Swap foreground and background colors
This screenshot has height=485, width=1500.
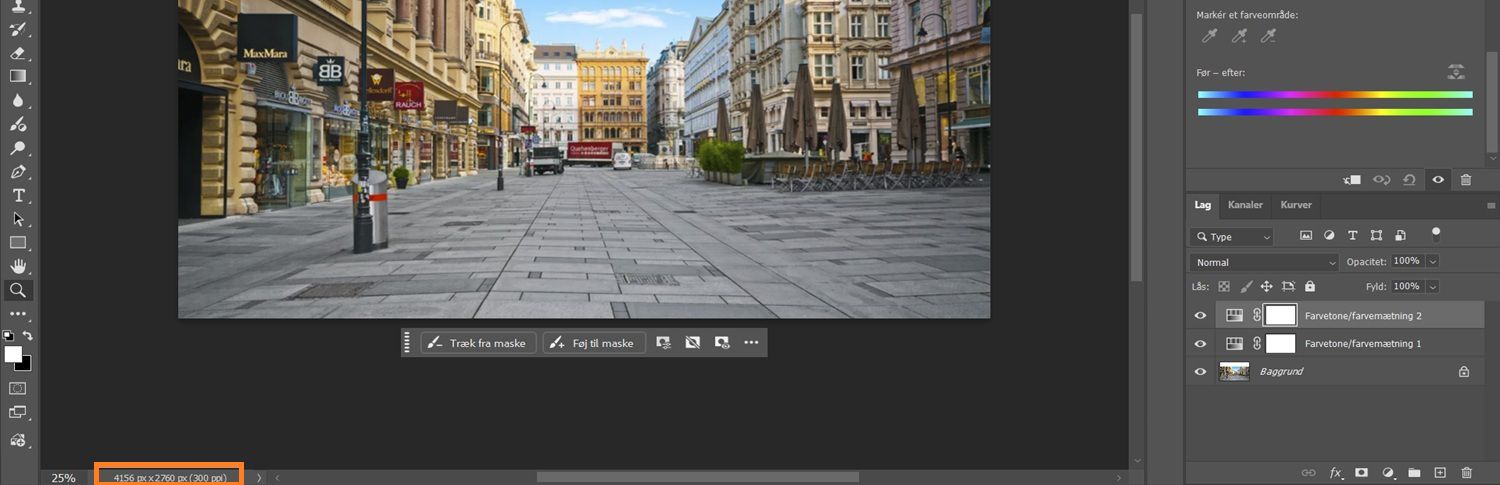(x=28, y=336)
